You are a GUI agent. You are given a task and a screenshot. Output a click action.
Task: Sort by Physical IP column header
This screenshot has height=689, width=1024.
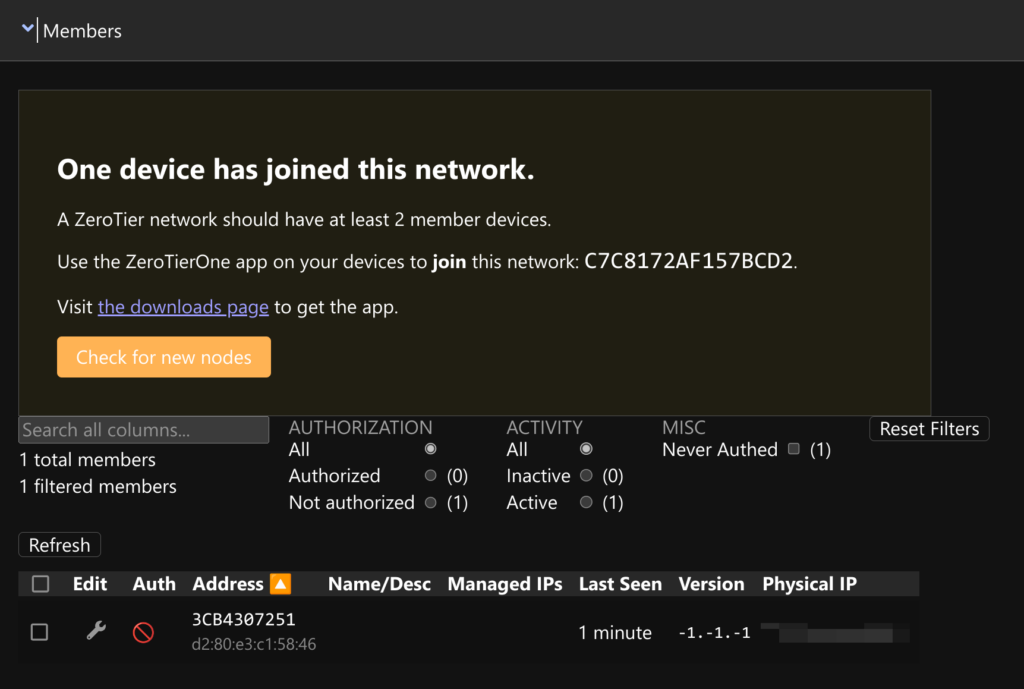tap(809, 584)
